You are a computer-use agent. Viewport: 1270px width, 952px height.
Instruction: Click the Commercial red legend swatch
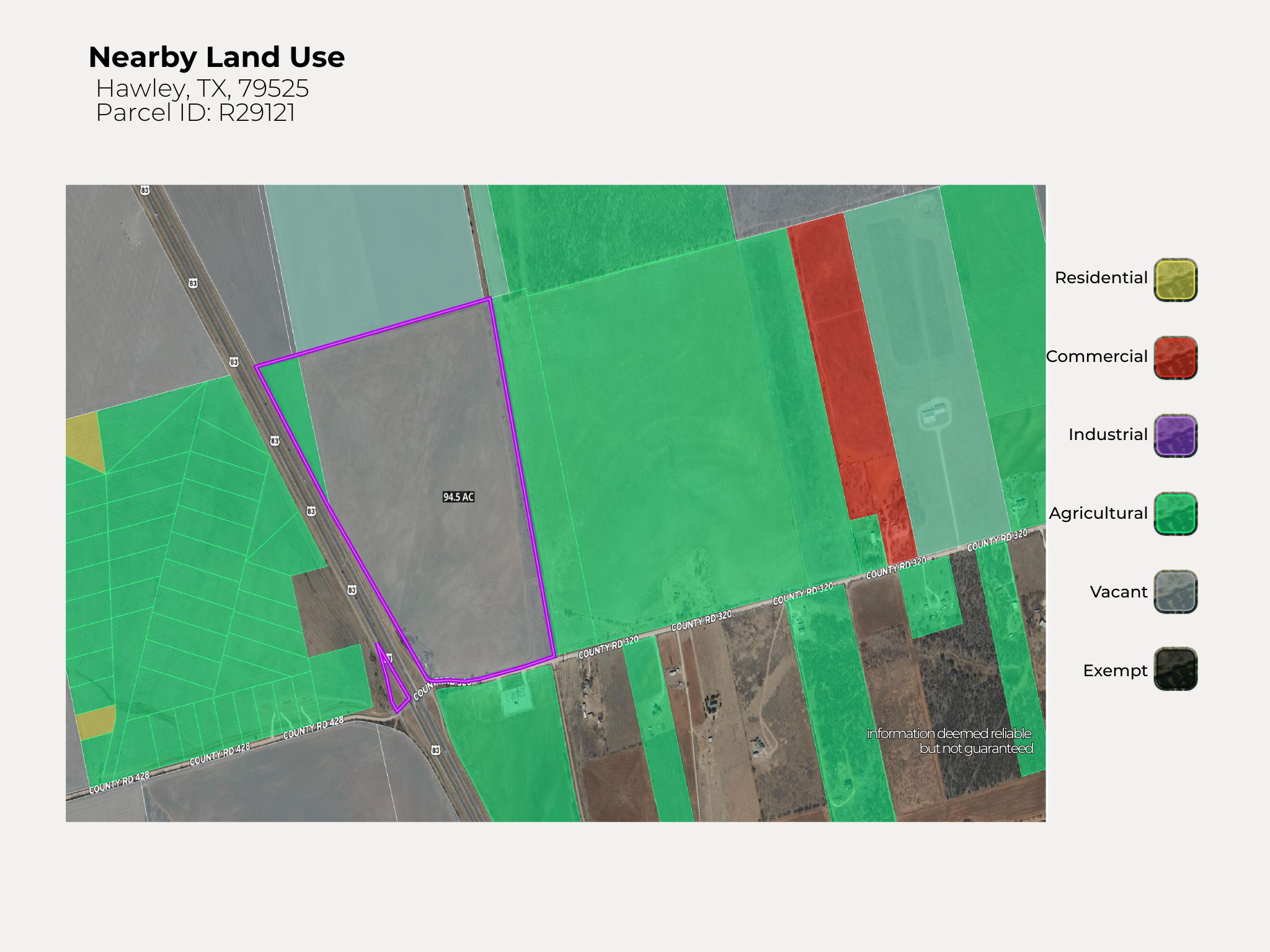(x=1175, y=358)
